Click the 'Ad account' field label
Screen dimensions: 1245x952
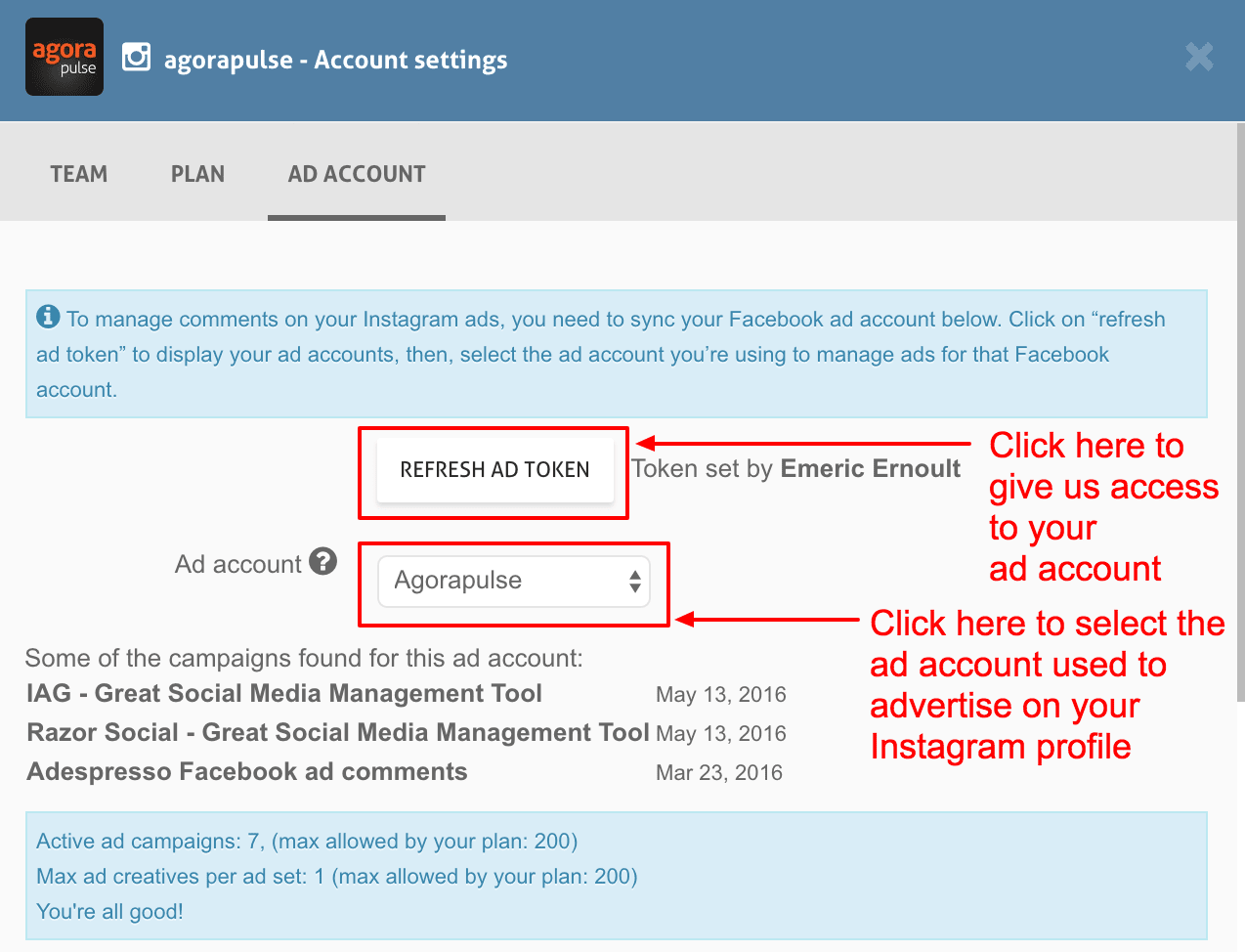[238, 565]
